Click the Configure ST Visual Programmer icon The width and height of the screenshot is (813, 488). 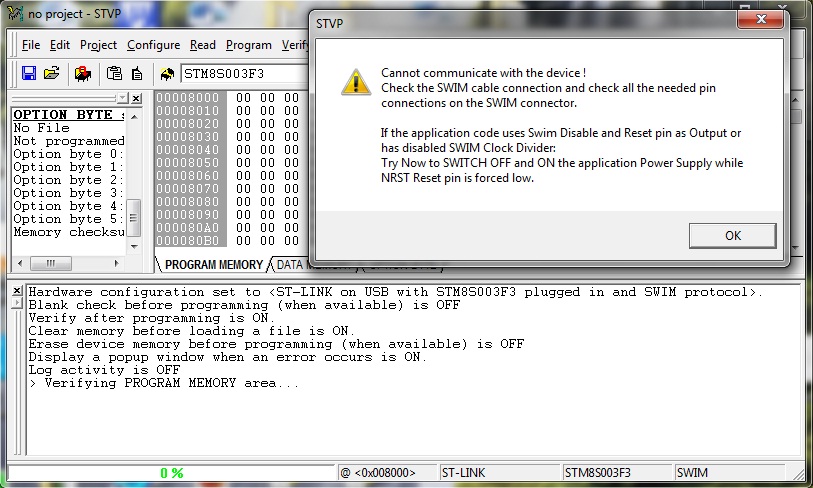[83, 73]
